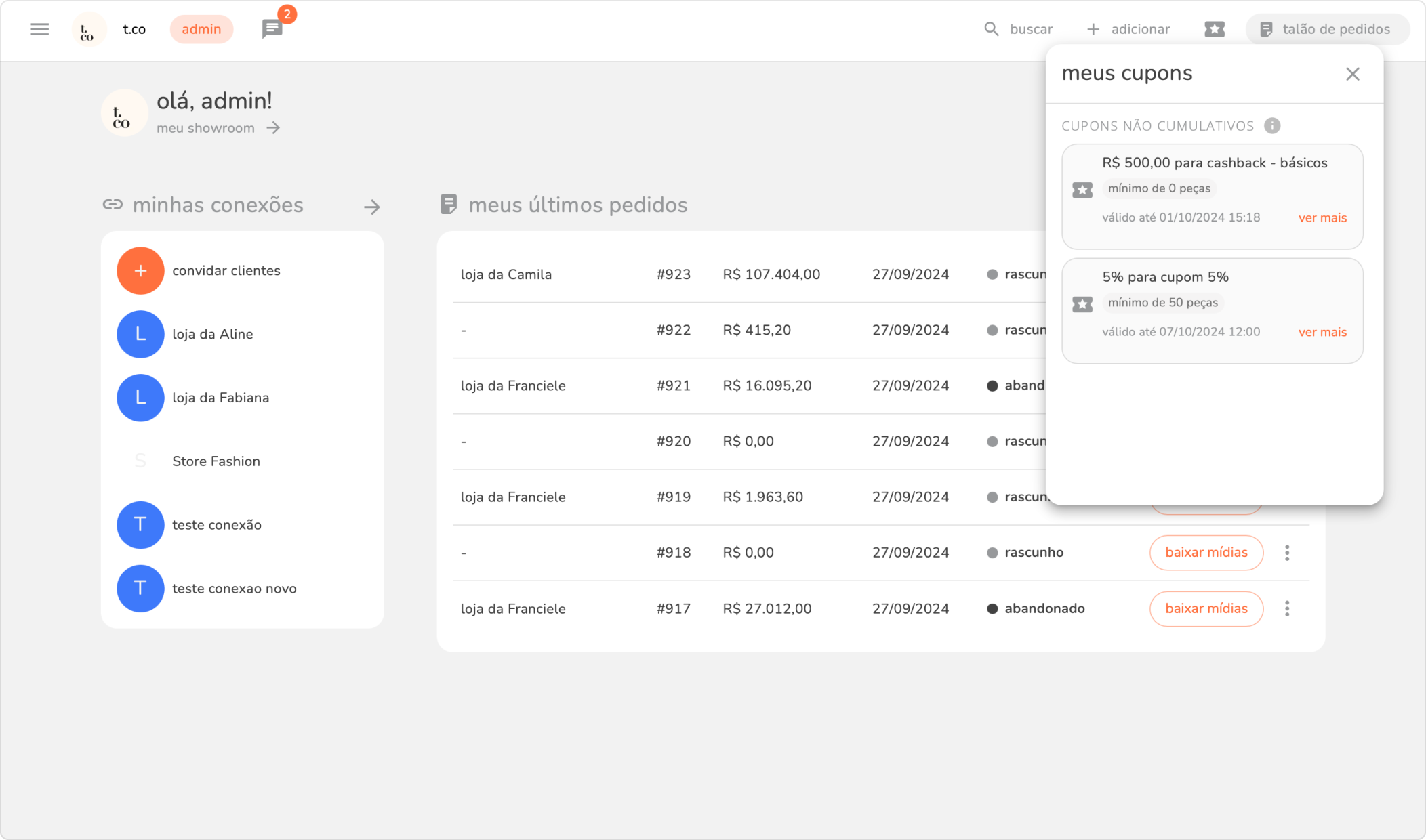Click the search magnifier icon
Image resolution: width=1426 pixels, height=840 pixels.
pos(991,29)
